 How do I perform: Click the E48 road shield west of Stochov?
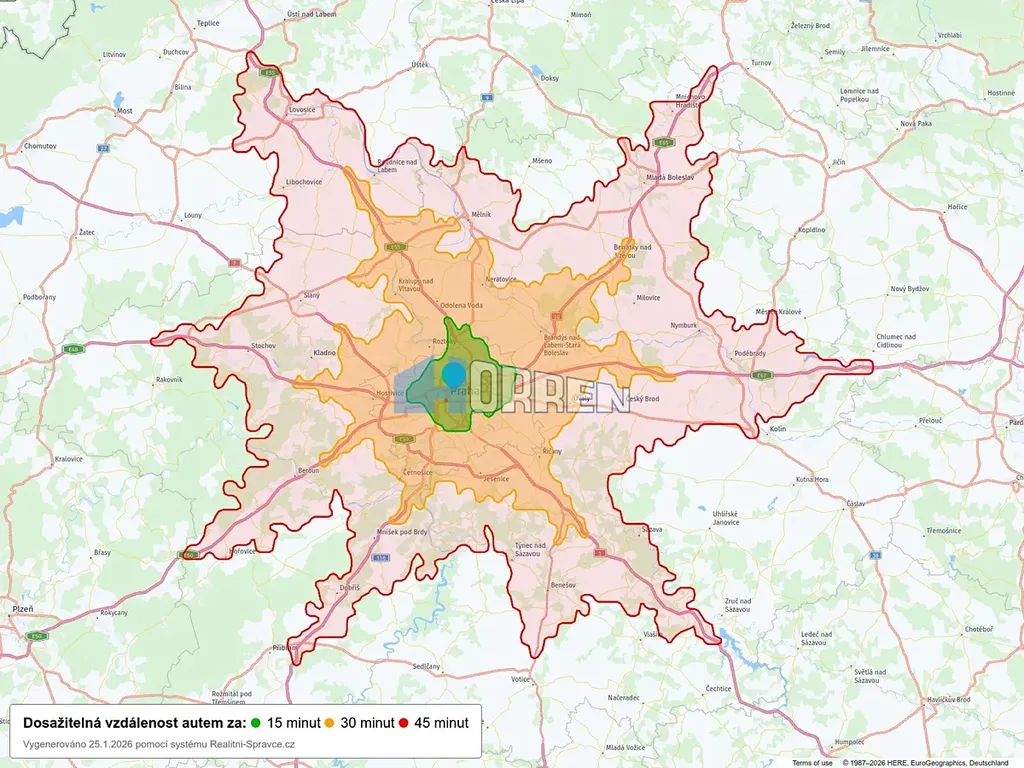click(73, 349)
